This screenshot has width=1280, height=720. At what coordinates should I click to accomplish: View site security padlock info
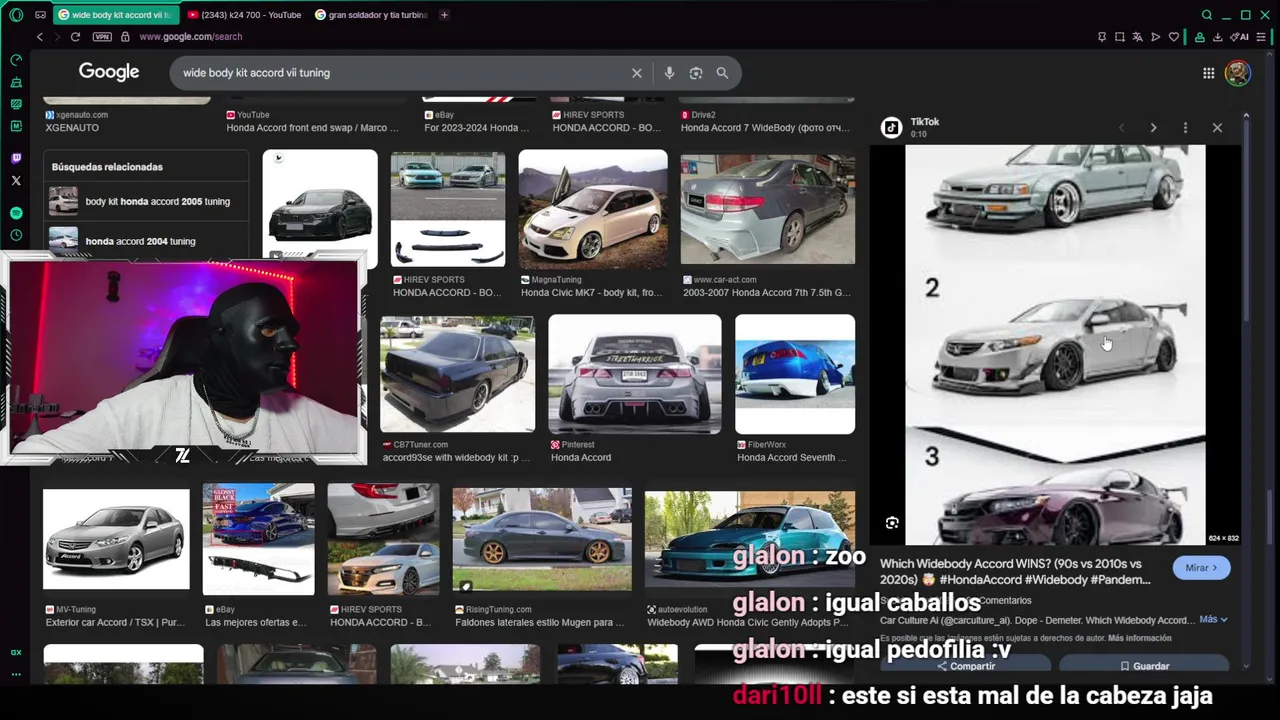point(125,37)
